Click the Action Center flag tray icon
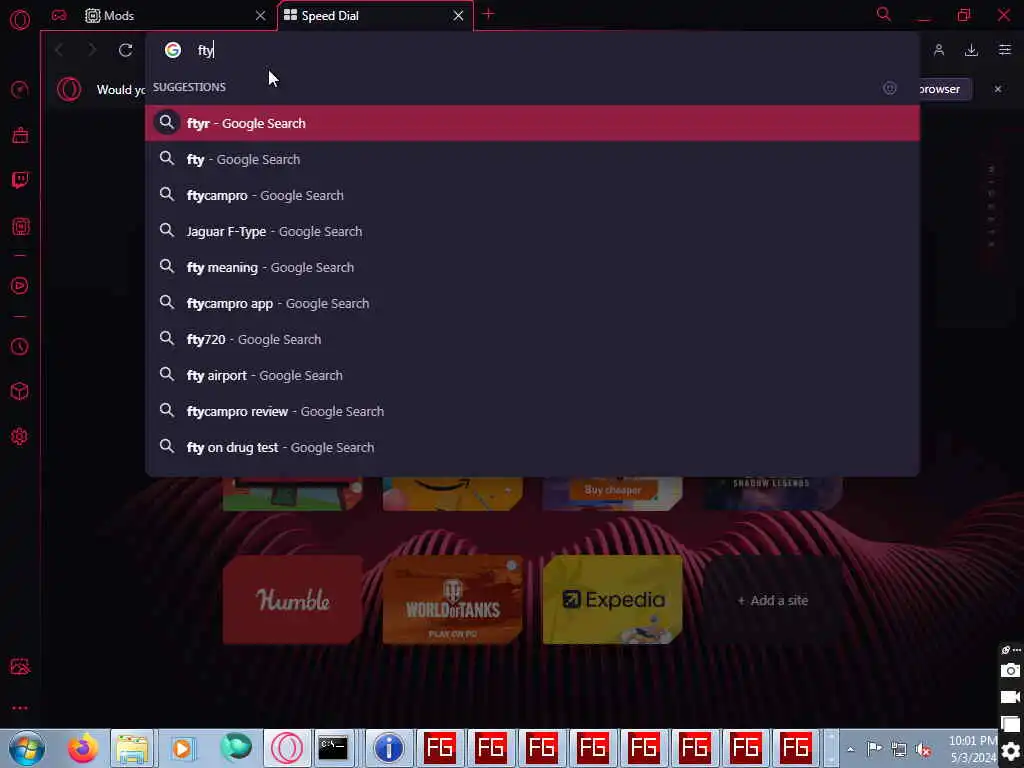 874,749
